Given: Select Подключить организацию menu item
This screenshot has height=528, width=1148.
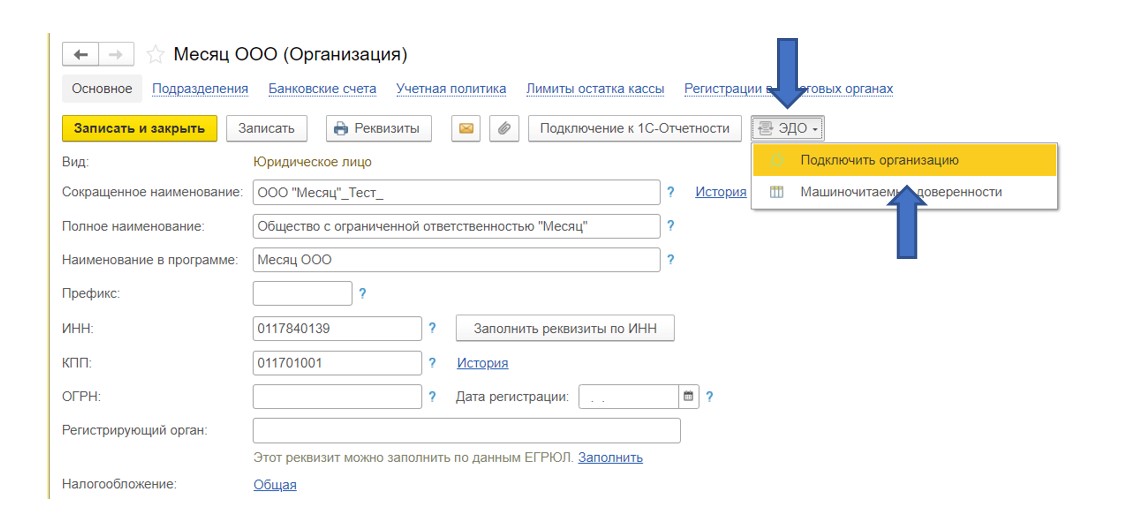Looking at the screenshot, I should 879,160.
